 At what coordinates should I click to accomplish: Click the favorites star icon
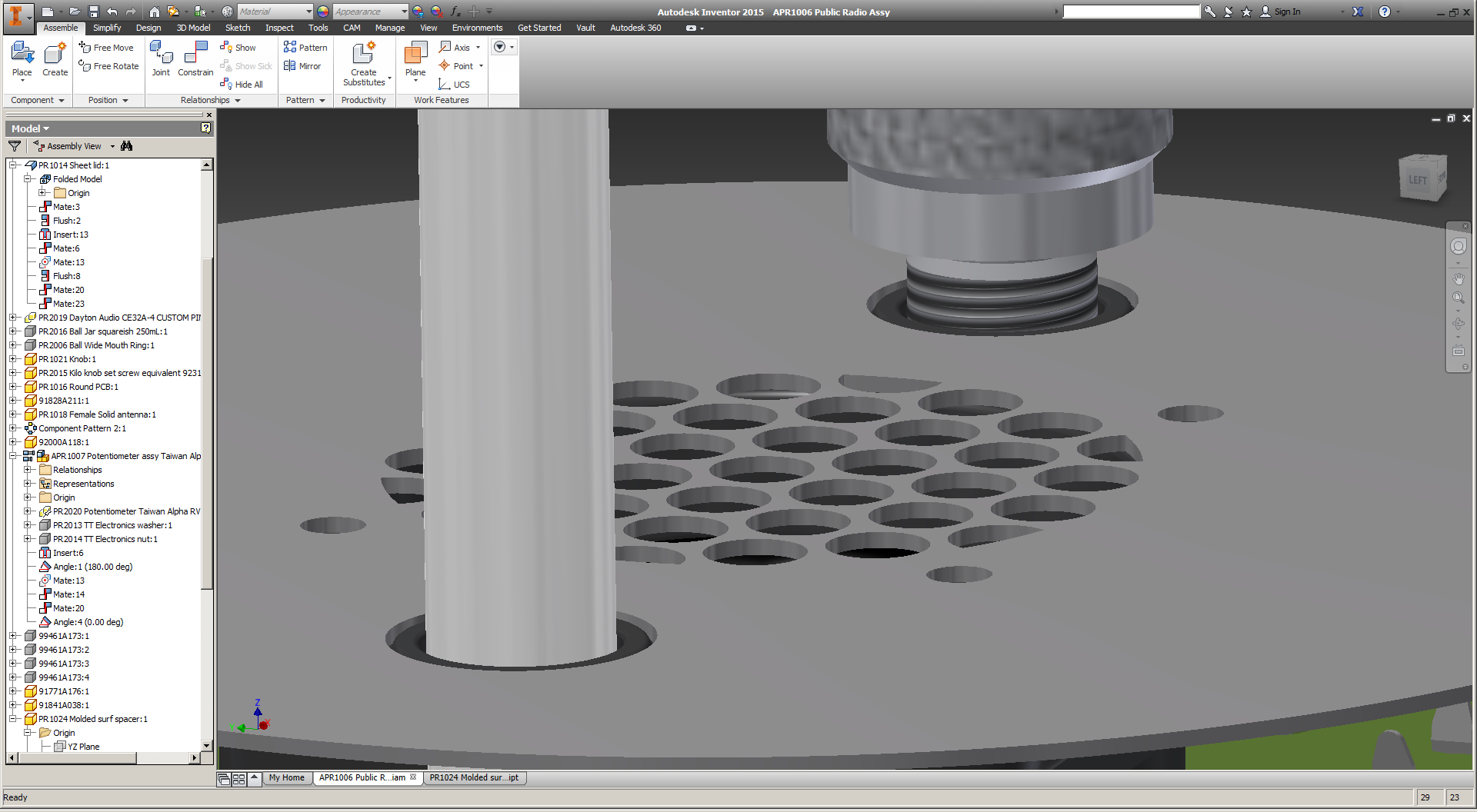click(1246, 12)
